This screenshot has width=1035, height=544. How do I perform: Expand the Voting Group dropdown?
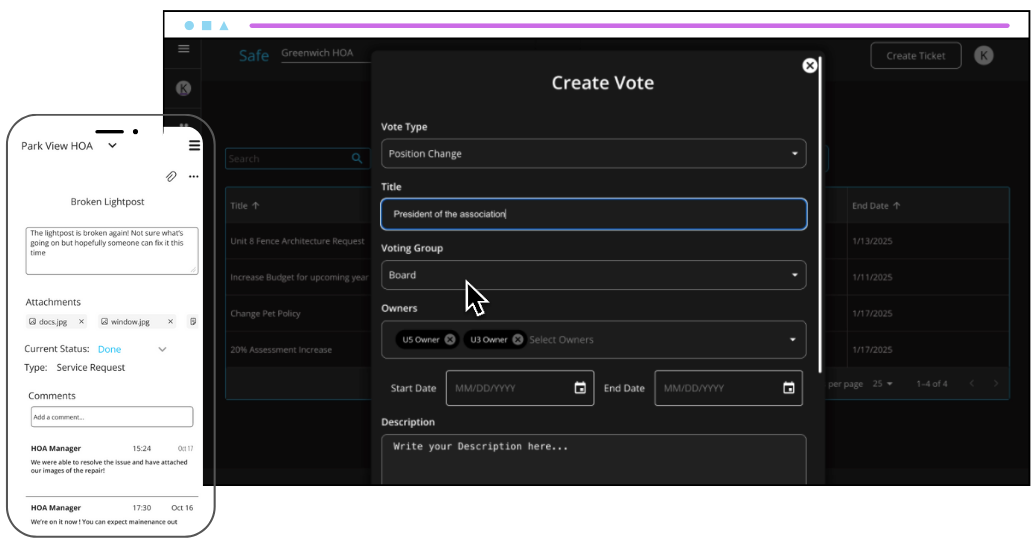point(795,275)
